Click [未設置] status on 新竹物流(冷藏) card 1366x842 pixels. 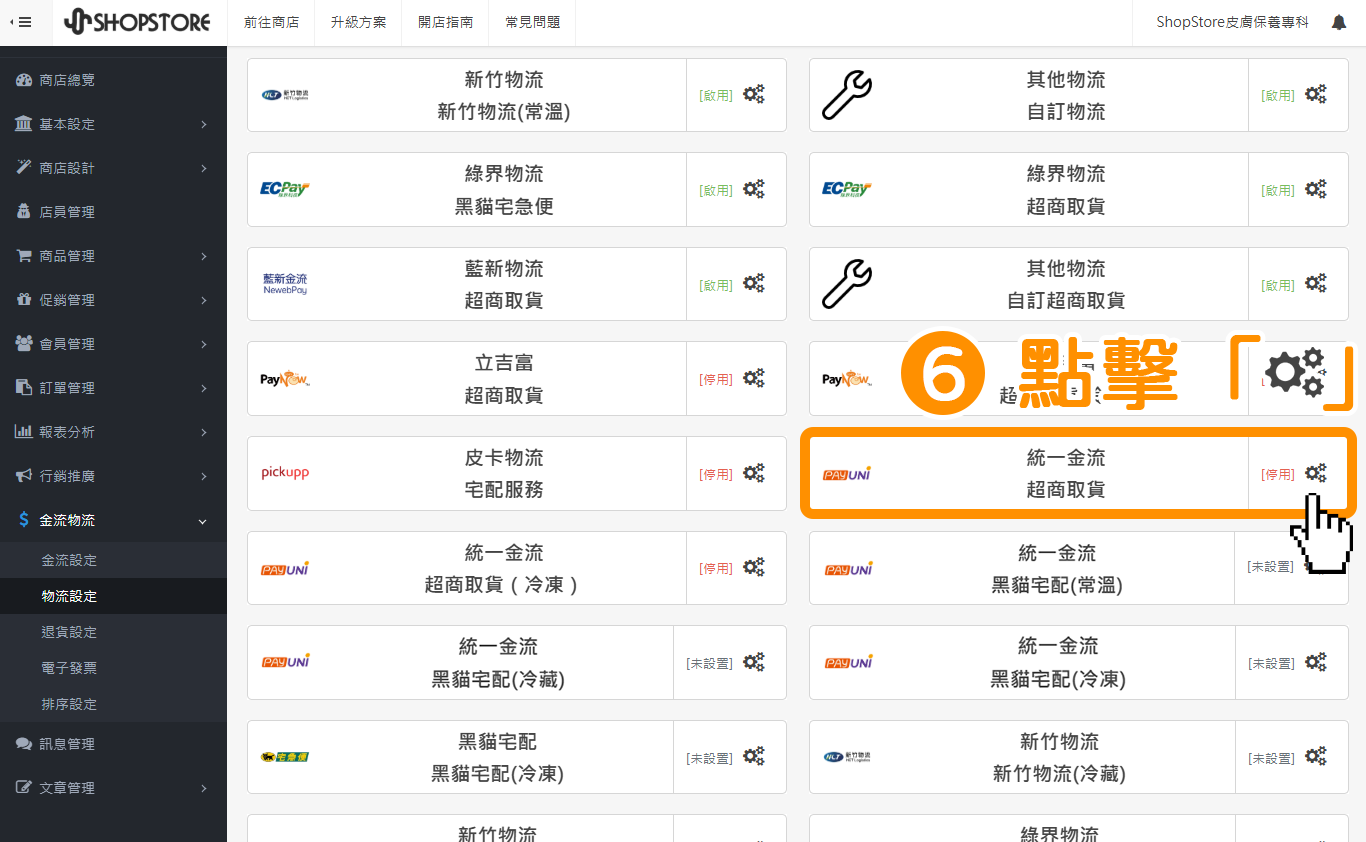pos(1271,758)
